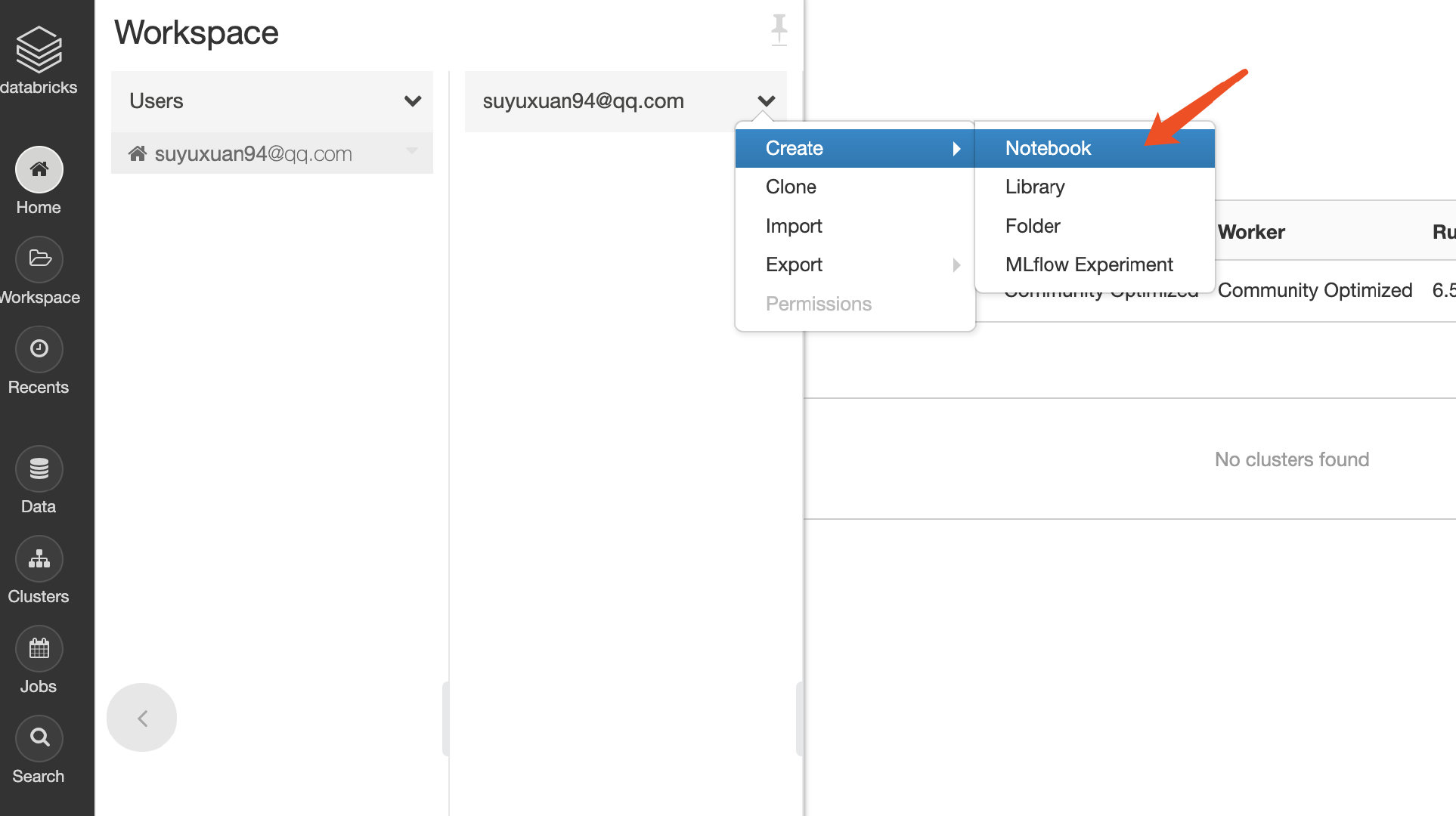
Task: Open the Home sidebar icon
Action: 39,170
